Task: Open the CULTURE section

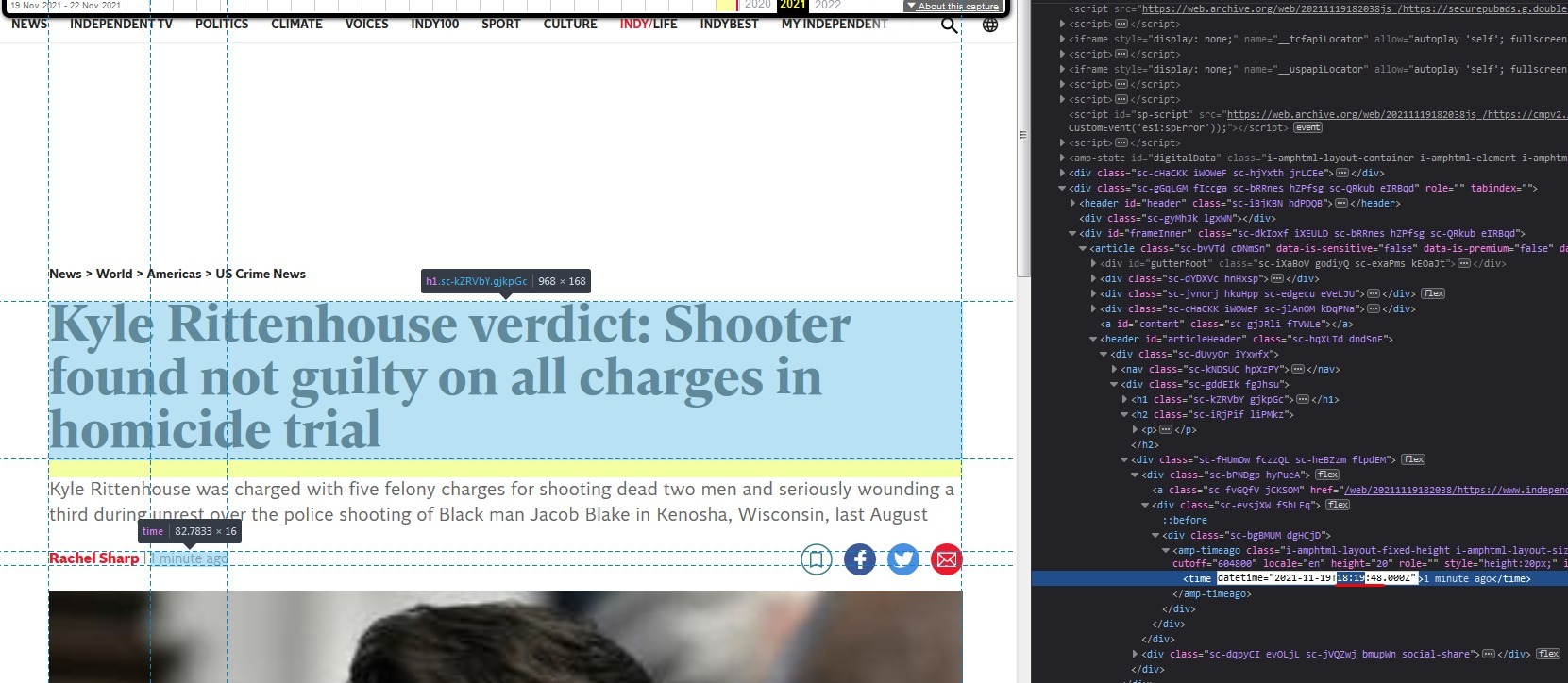Action: coord(570,24)
